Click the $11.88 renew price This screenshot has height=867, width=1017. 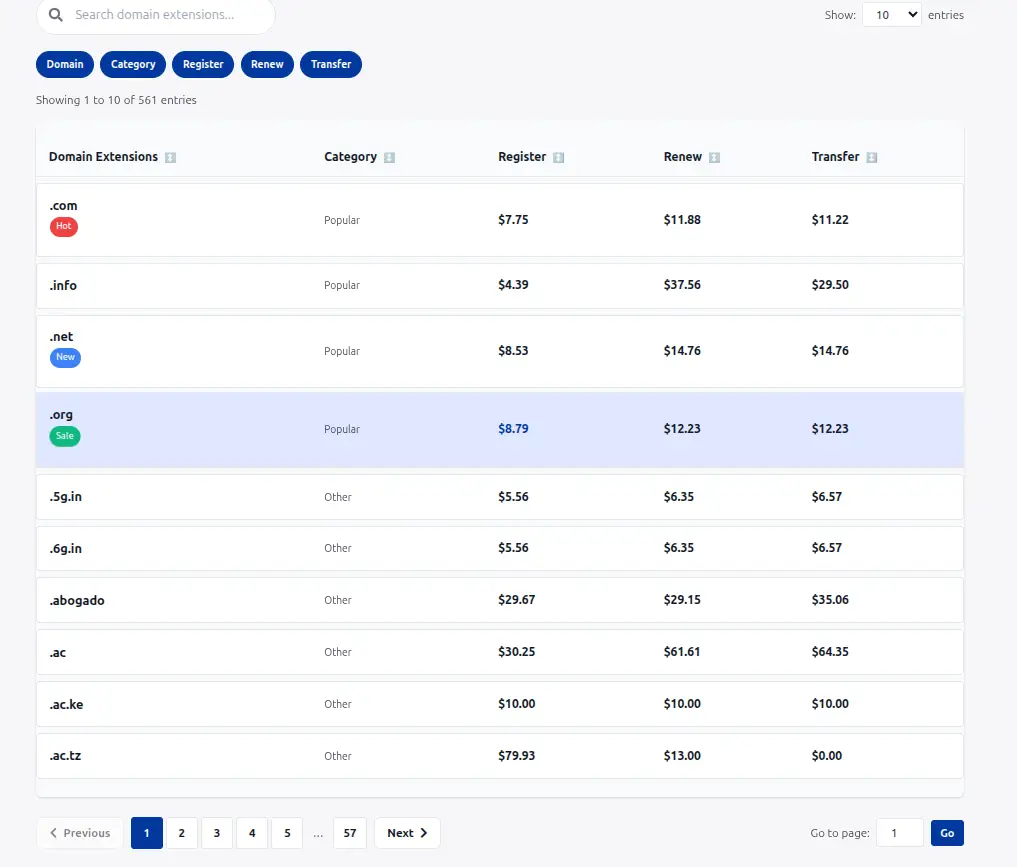tap(682, 220)
